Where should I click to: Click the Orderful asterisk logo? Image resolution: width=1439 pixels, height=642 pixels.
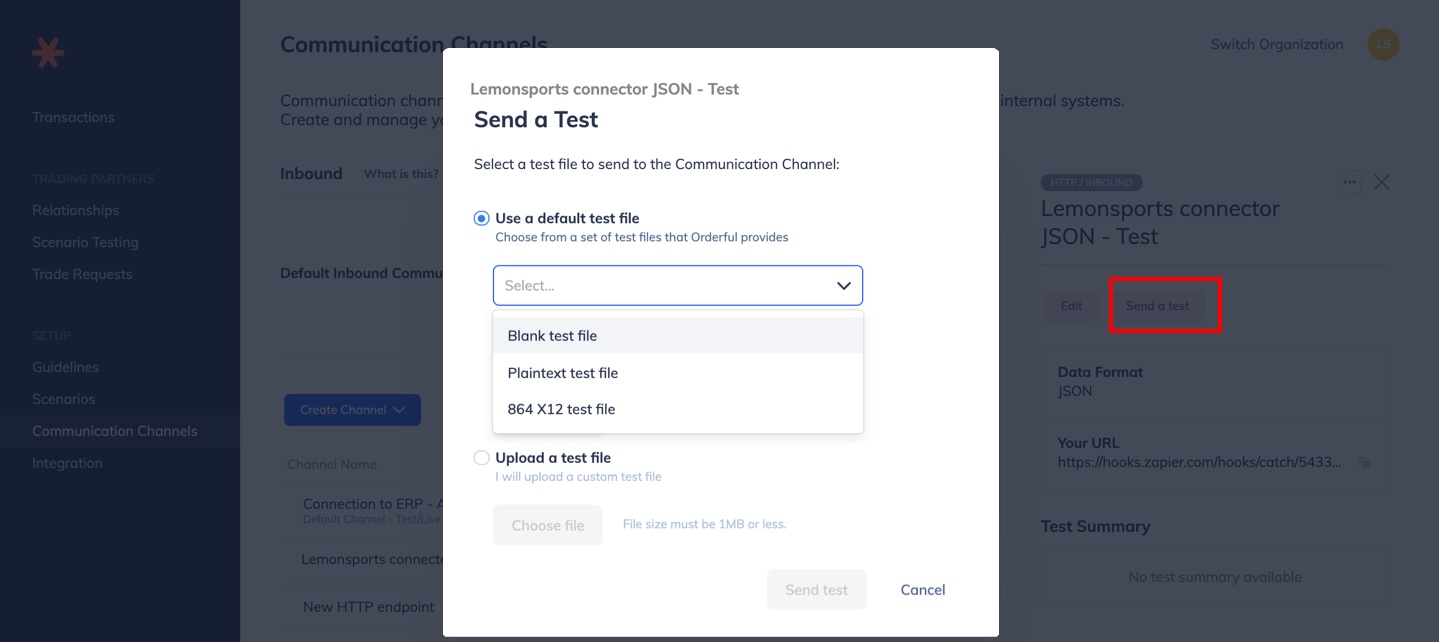48,52
